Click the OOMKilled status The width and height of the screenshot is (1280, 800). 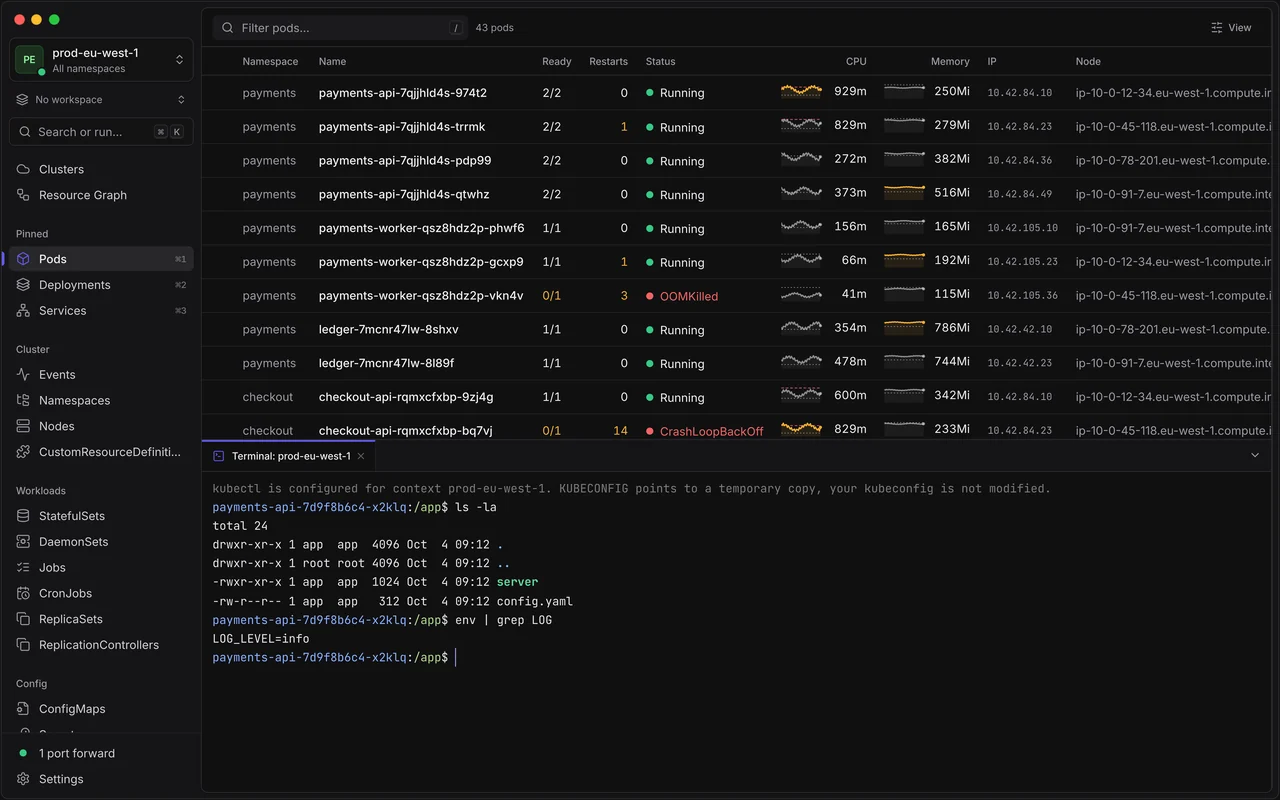tap(682, 297)
